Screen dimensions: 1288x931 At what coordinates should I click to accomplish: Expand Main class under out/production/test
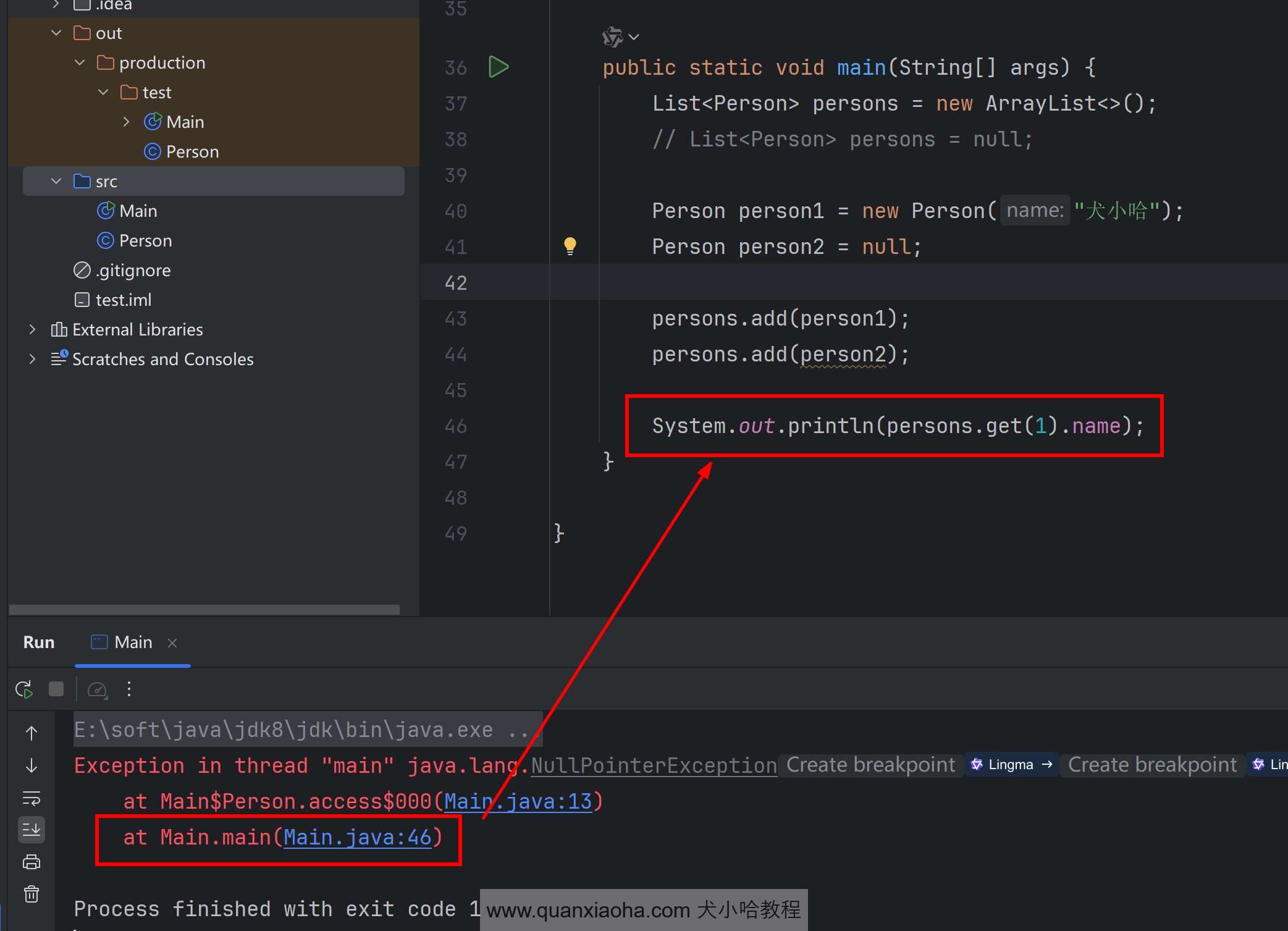click(x=127, y=122)
